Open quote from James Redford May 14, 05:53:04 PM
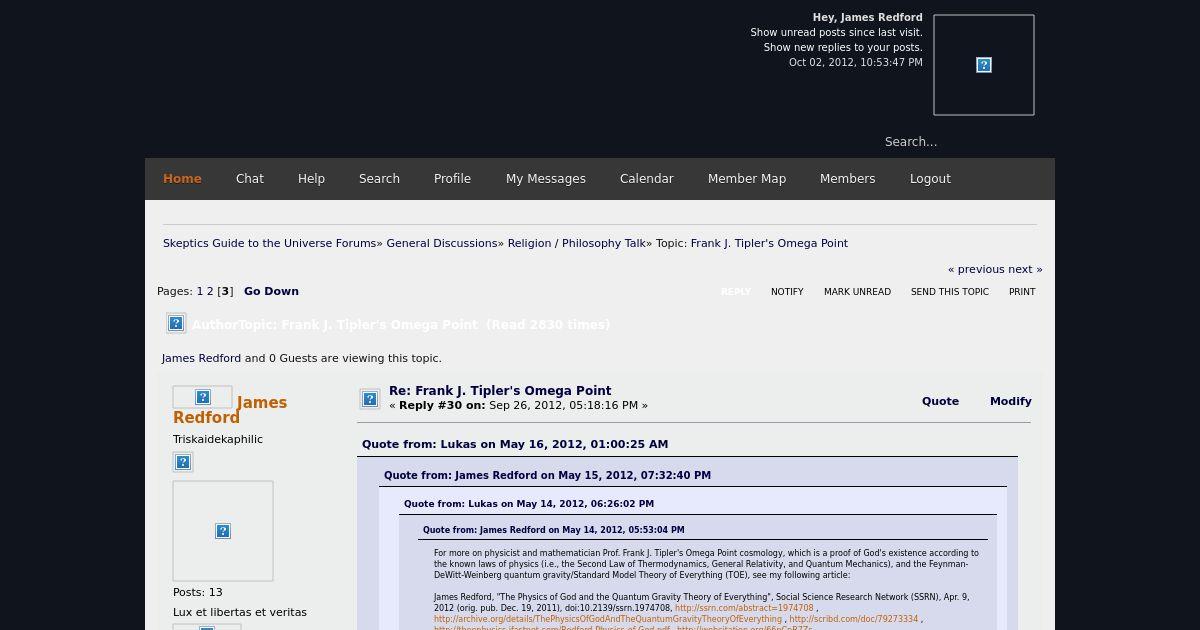This screenshot has width=1200, height=630. point(554,530)
